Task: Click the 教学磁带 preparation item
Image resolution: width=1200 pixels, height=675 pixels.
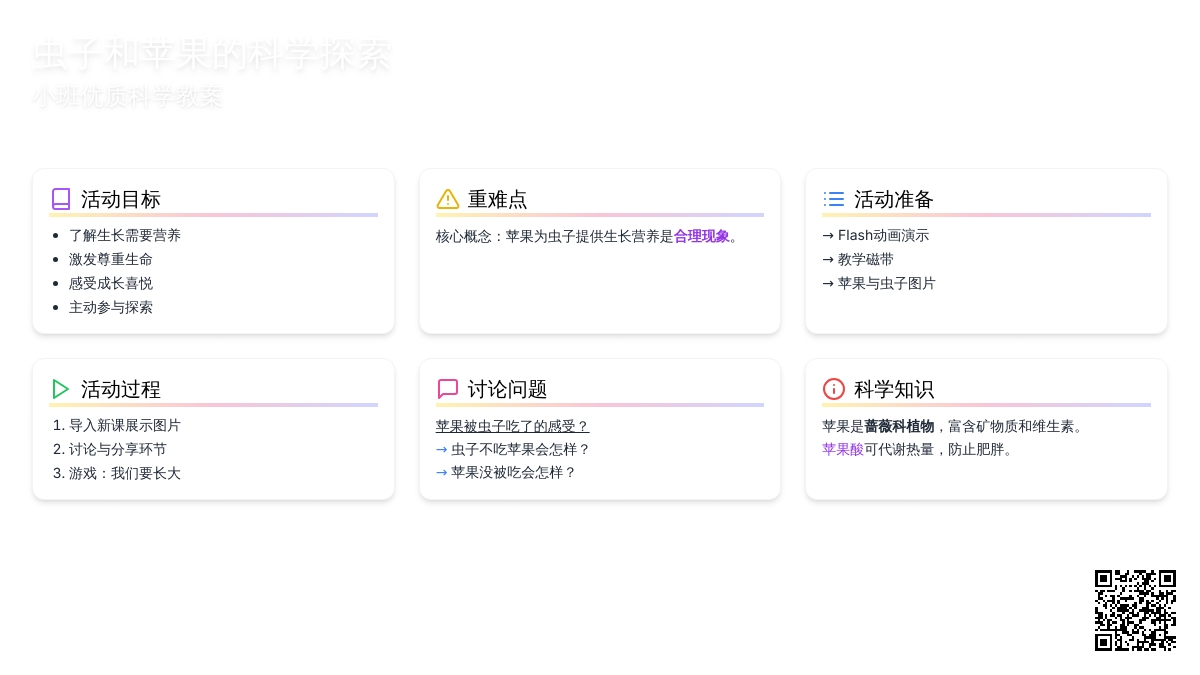Action: (x=865, y=260)
